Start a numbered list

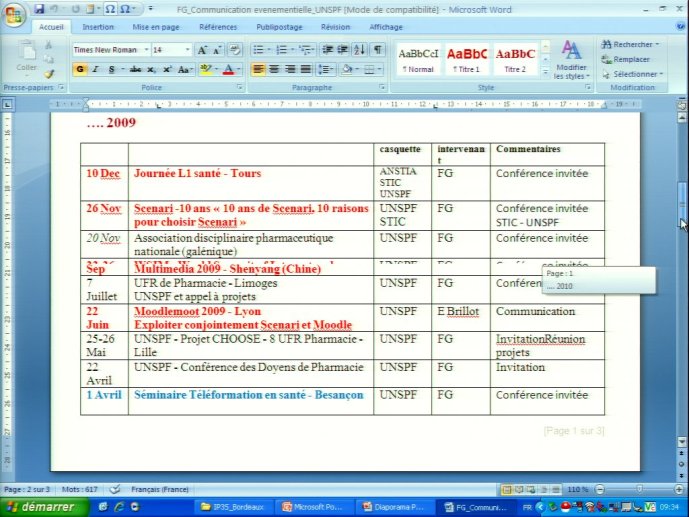tap(282, 50)
